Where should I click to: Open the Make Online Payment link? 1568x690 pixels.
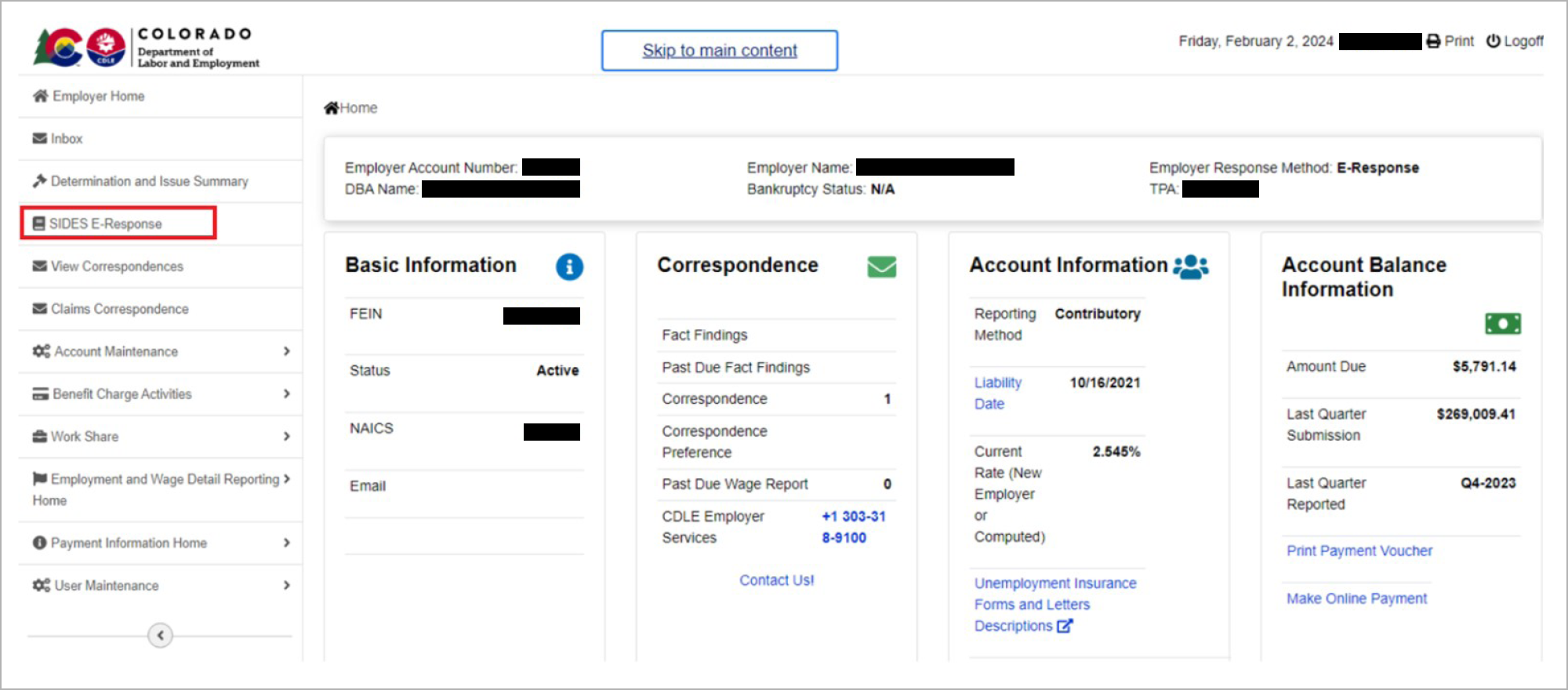1356,598
